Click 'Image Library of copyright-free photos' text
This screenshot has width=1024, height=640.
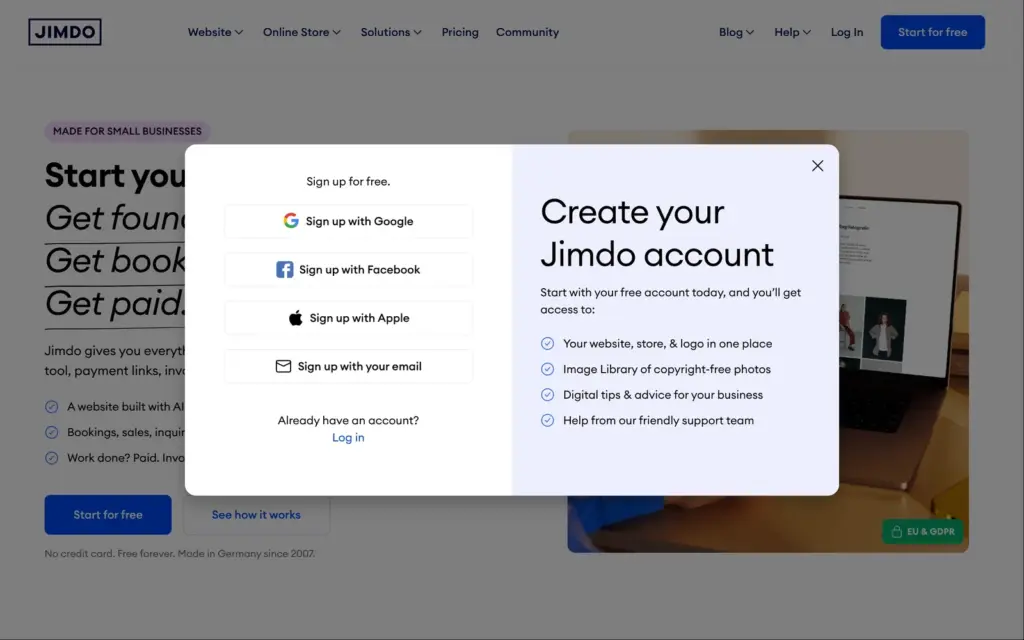(667, 369)
